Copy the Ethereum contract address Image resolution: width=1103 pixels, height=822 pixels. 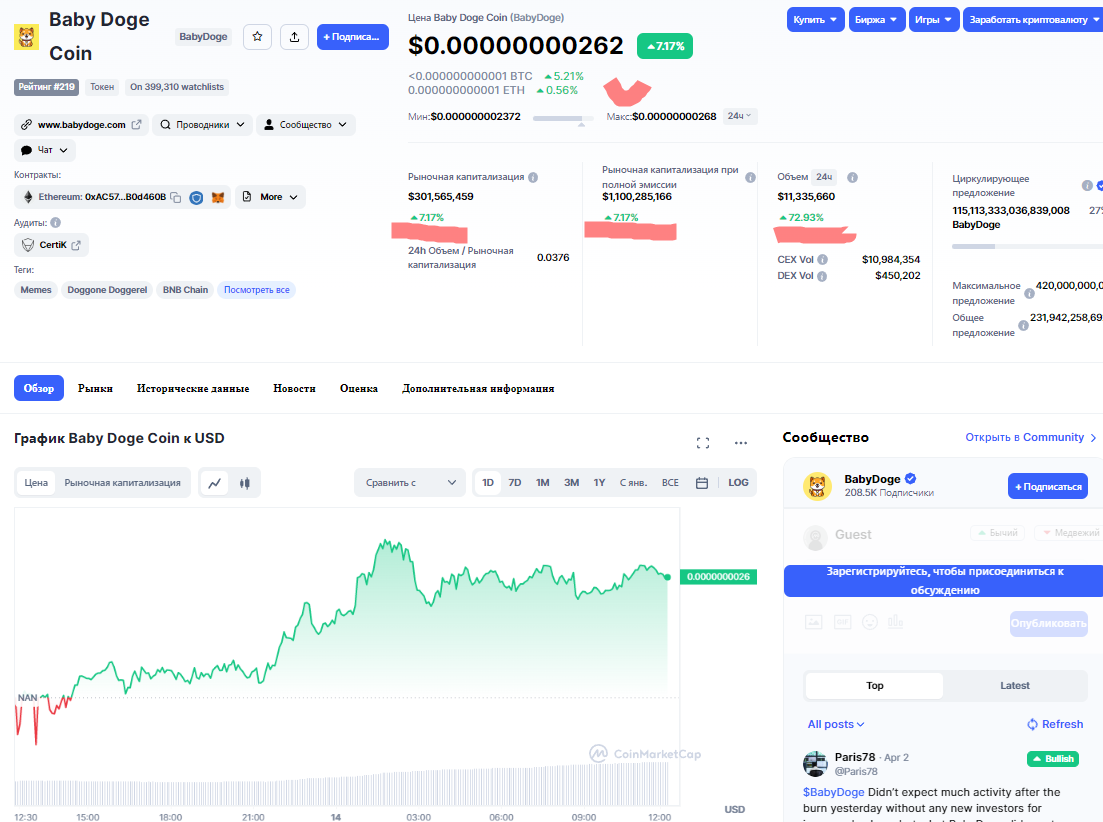click(176, 198)
